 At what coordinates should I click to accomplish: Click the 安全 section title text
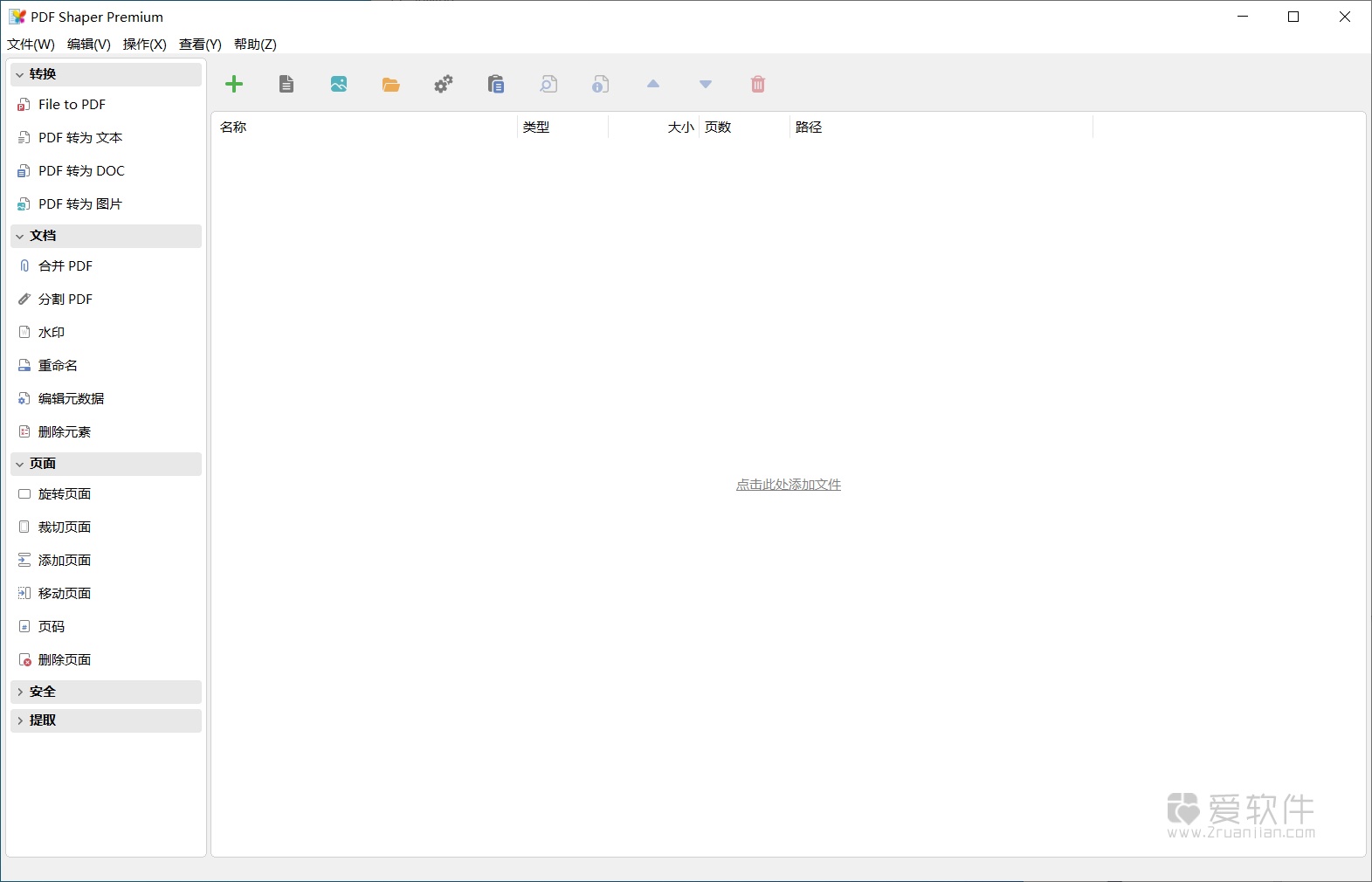click(43, 692)
